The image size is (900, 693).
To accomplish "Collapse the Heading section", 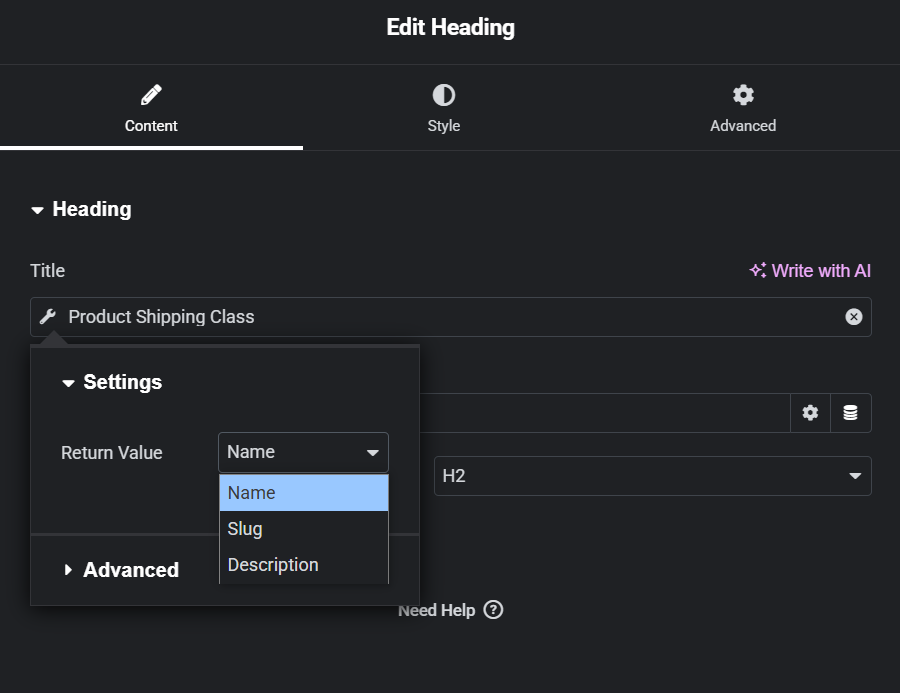I will coord(82,209).
